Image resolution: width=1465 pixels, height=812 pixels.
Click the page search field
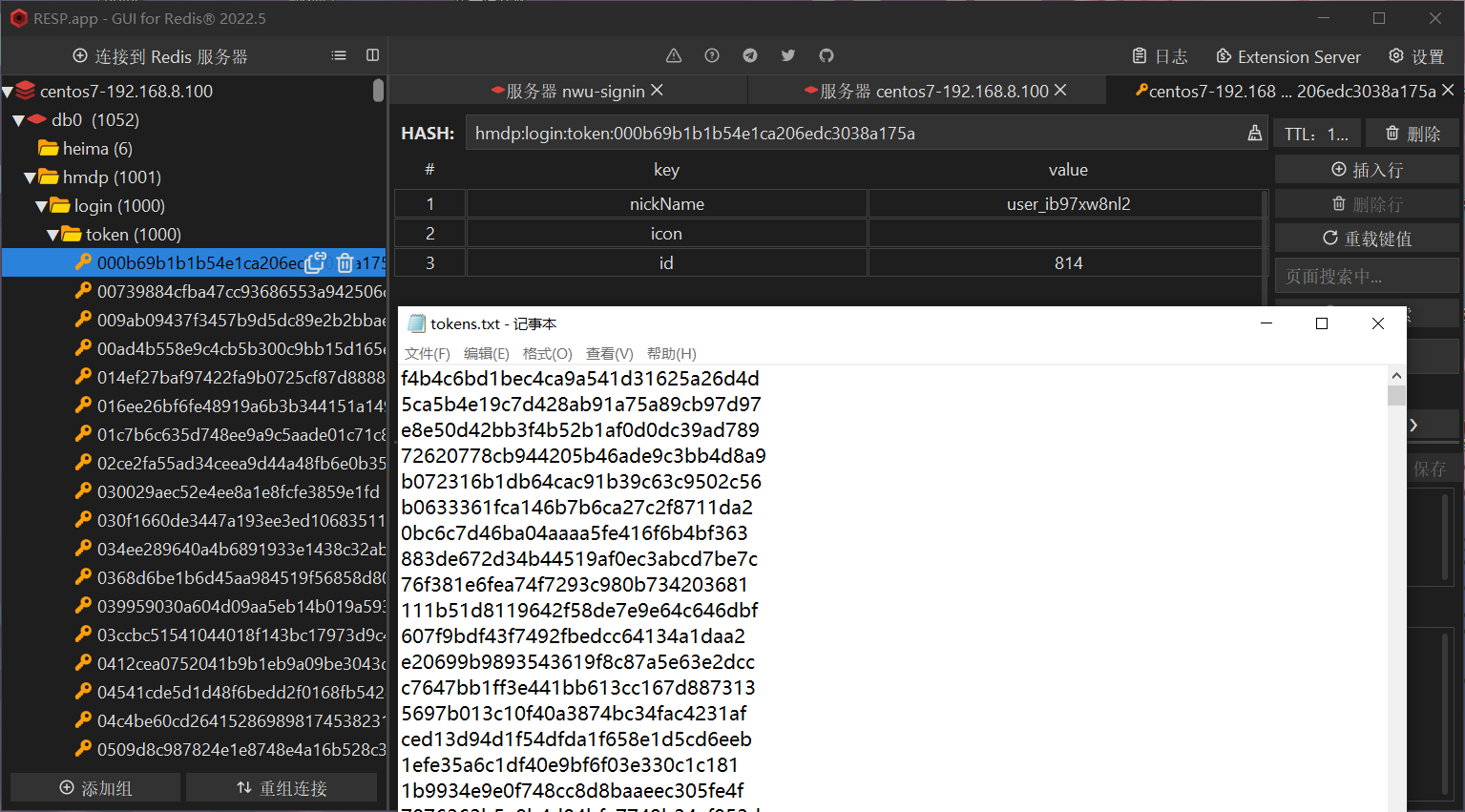coord(1367,277)
